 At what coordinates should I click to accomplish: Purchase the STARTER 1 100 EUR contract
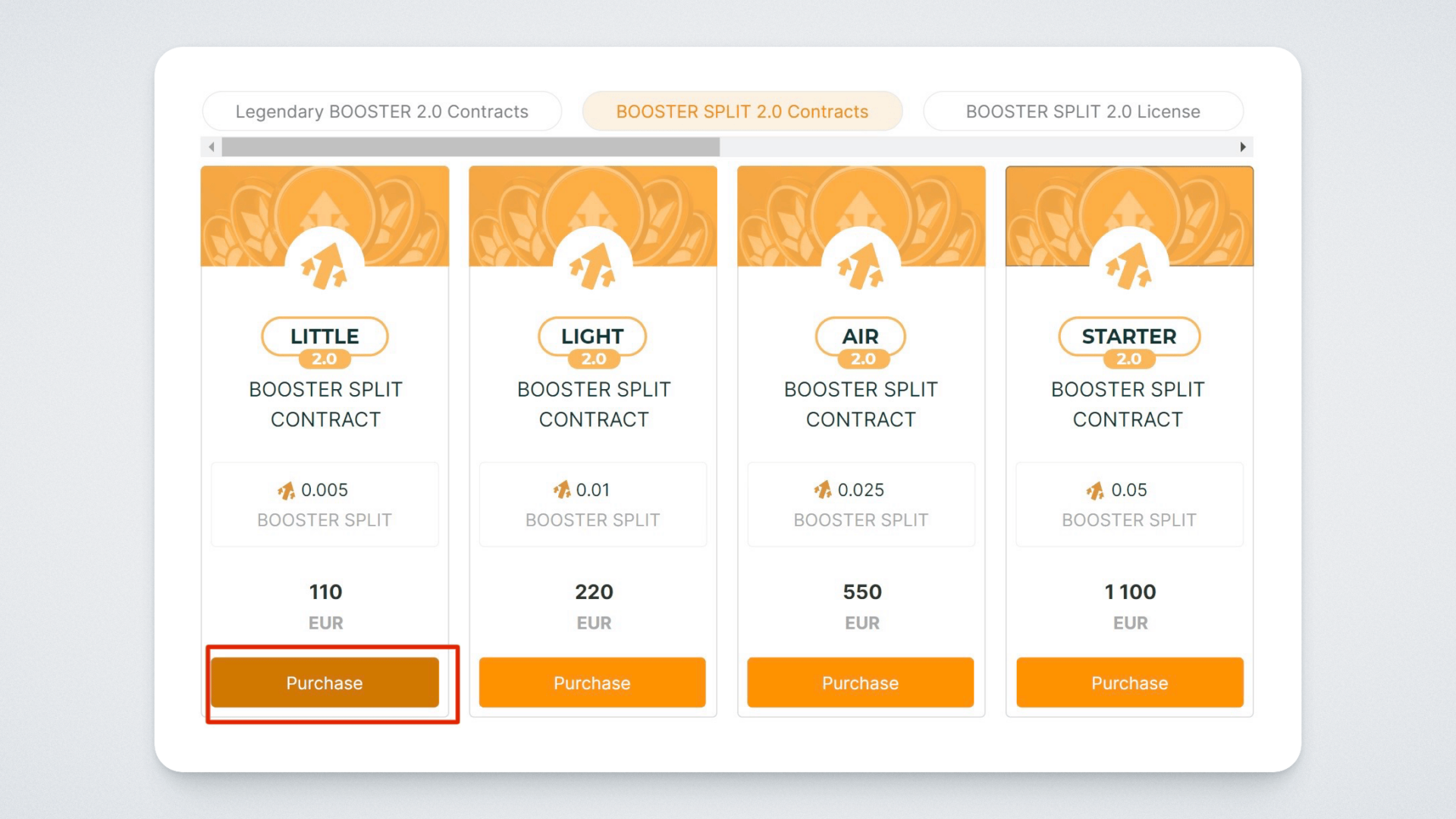point(1129,682)
